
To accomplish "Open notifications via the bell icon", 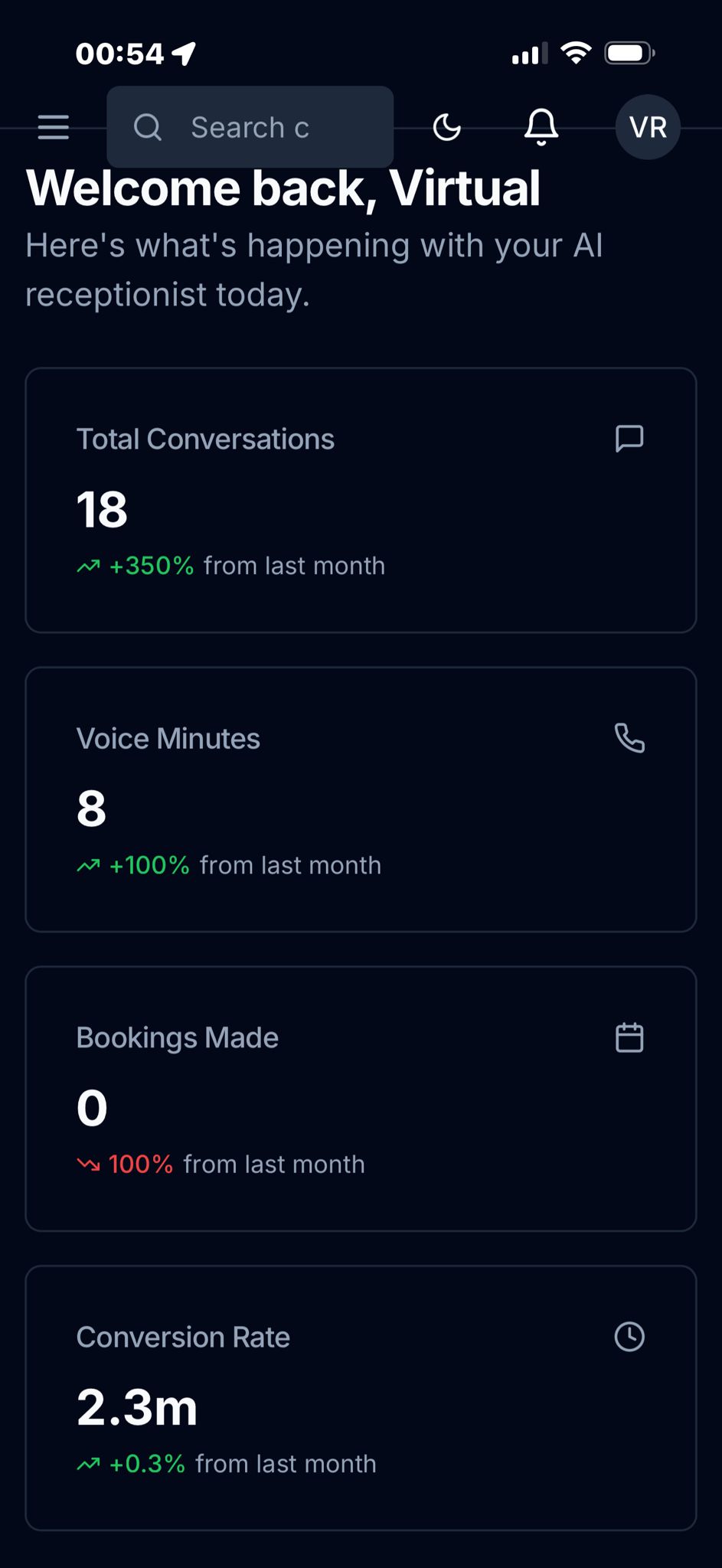I will pos(541,127).
